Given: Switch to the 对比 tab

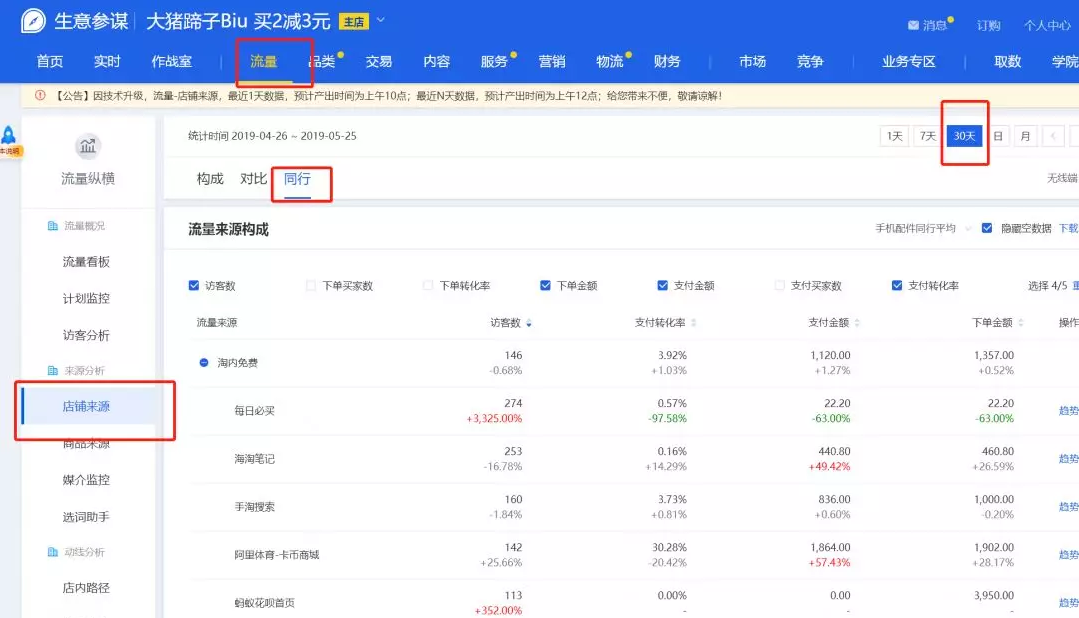Looking at the screenshot, I should [253, 179].
